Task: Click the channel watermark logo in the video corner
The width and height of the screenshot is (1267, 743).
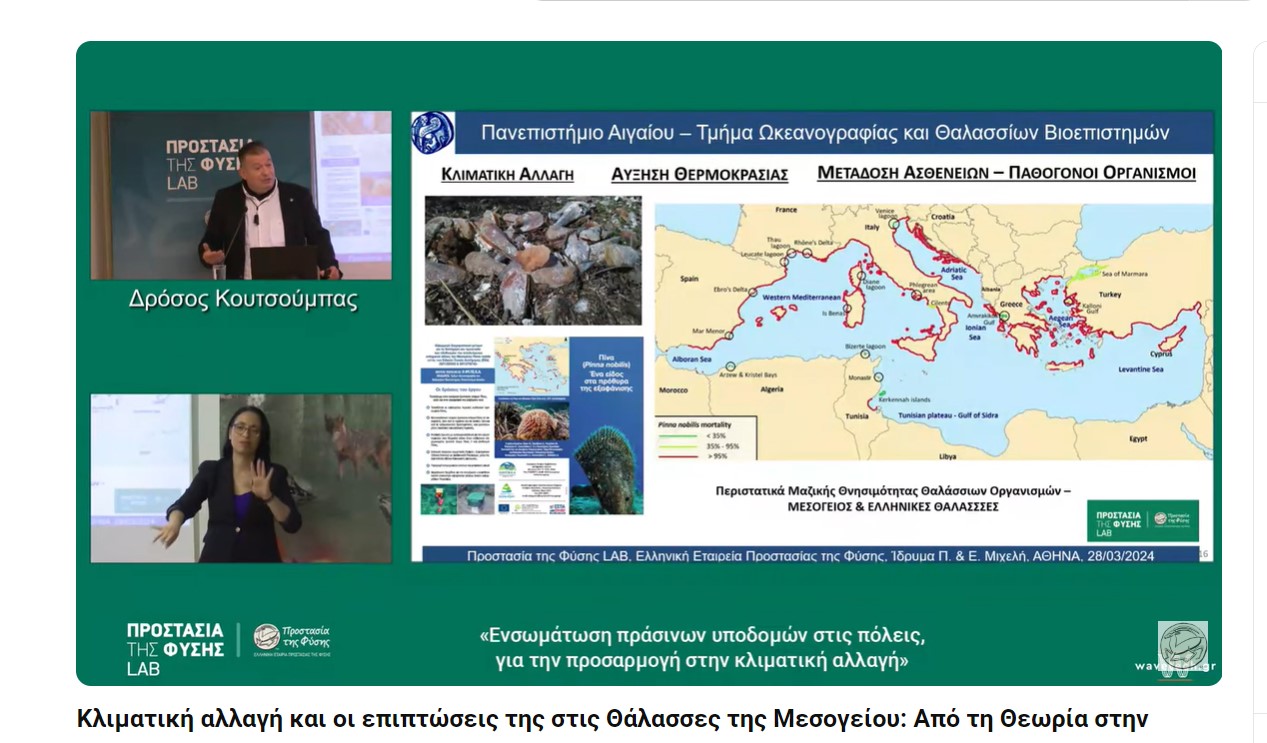Action: [x=1182, y=646]
